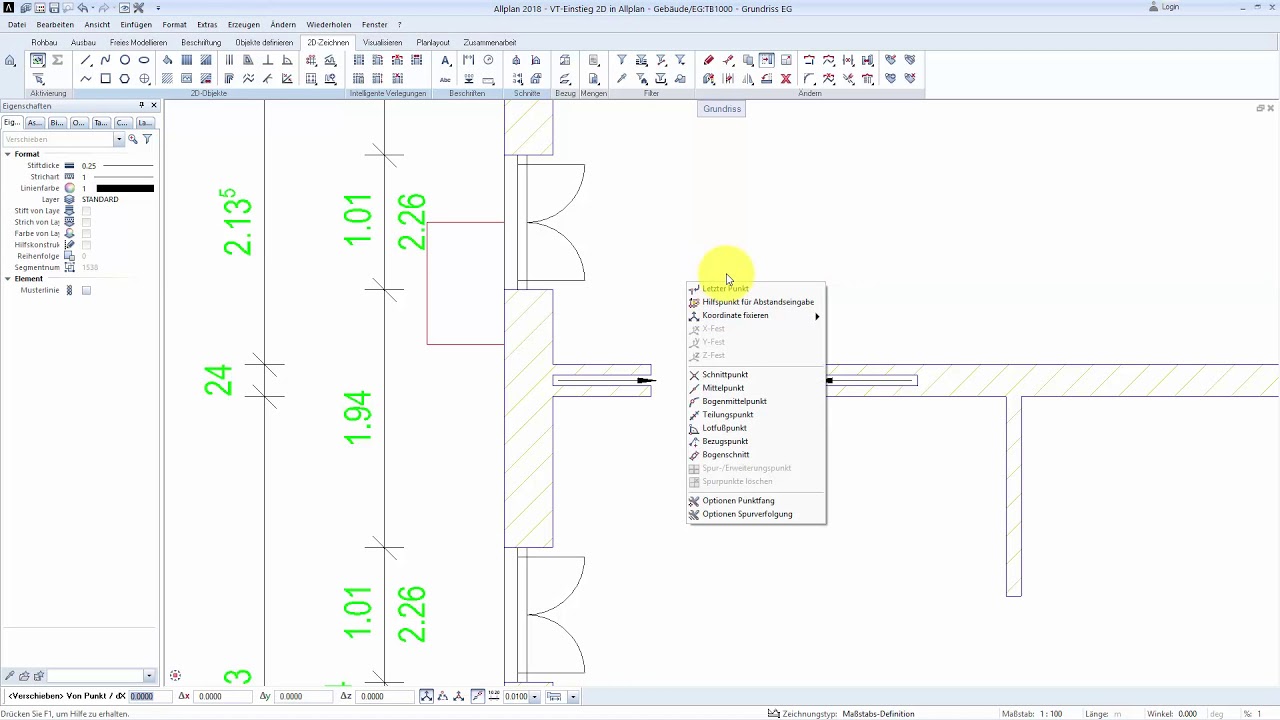Viewport: 1280px width, 720px height.
Task: Switch to the Beschriftung ribbon tab
Action: (201, 43)
